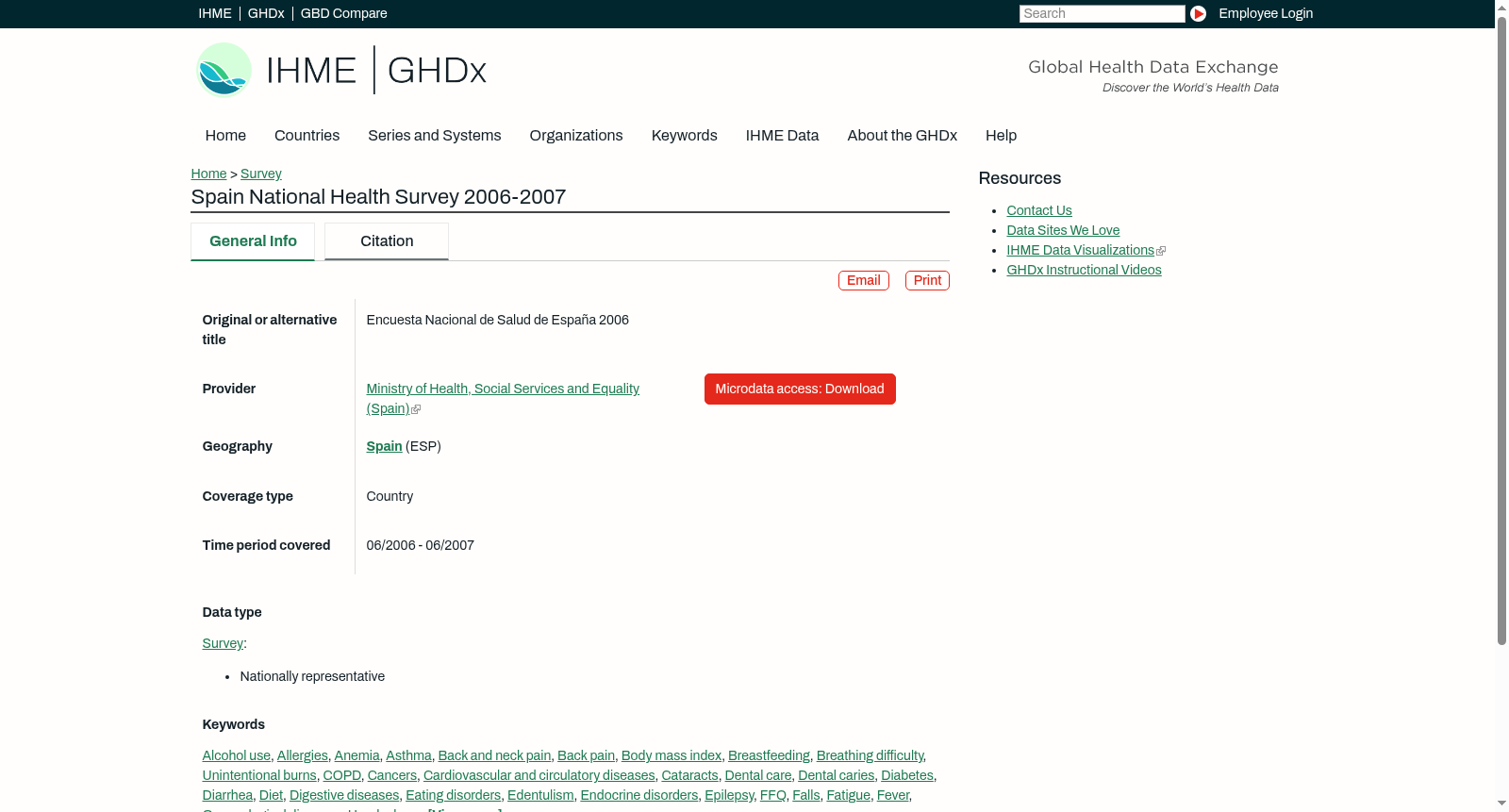
Task: Open the IHME Data menu
Action: pyautogui.click(x=783, y=136)
